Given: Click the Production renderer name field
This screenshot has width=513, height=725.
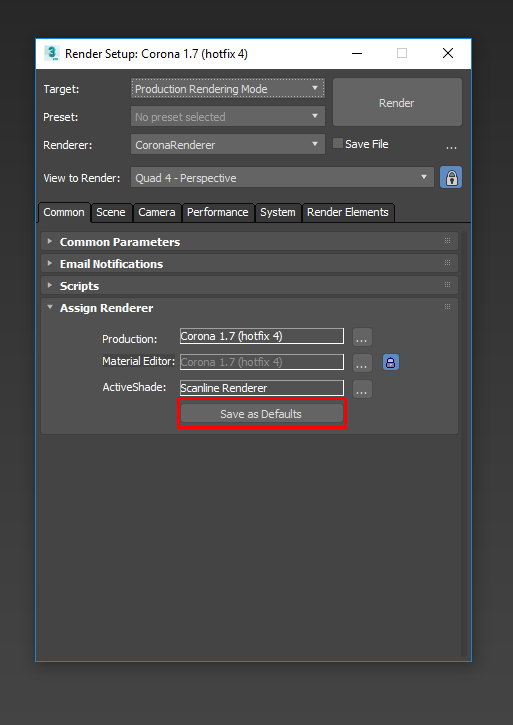Looking at the screenshot, I should (262, 336).
